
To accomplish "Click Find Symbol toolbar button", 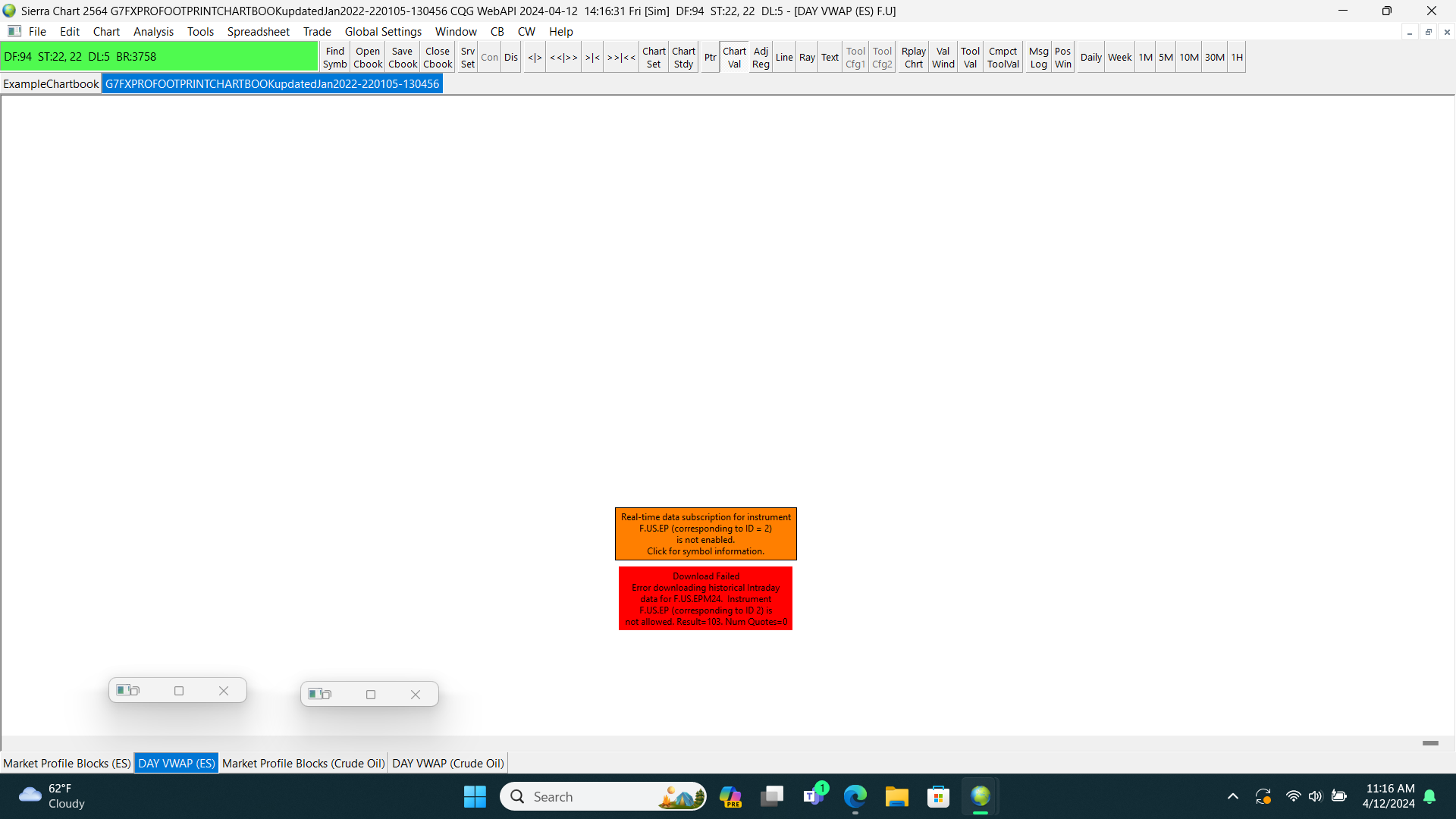I will tap(334, 58).
